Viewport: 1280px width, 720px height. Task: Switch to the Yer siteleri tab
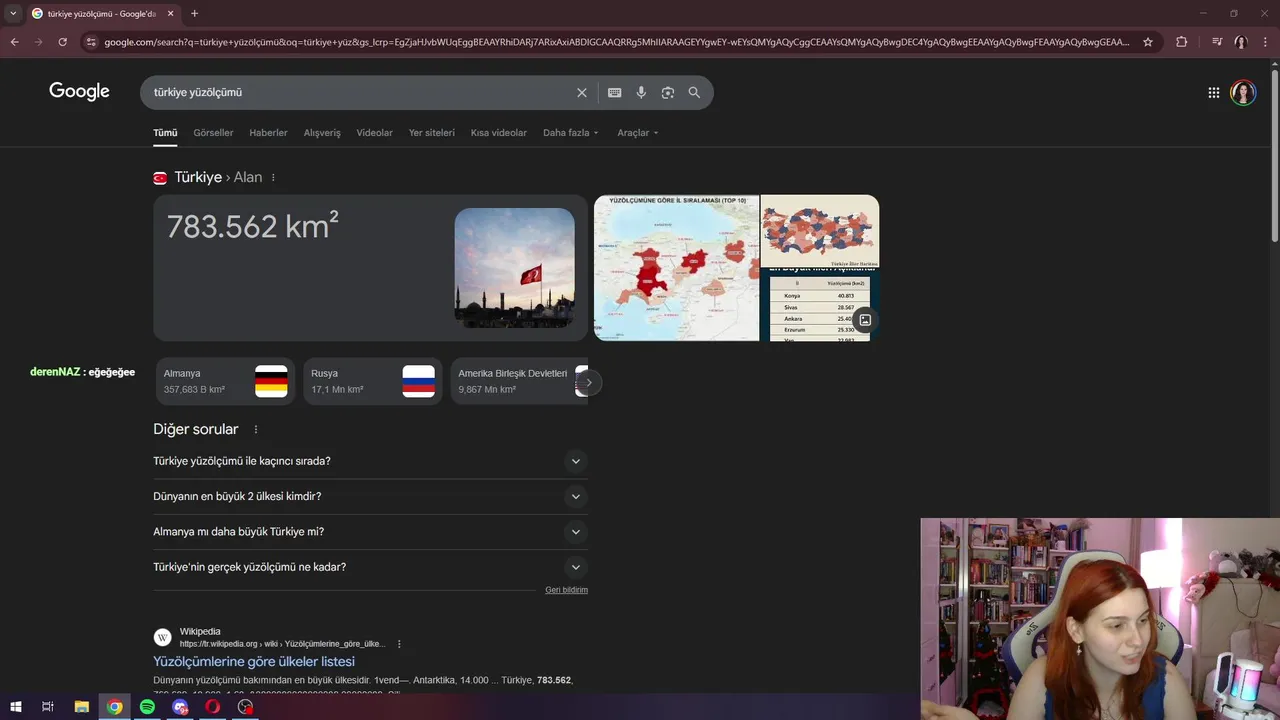(431, 132)
